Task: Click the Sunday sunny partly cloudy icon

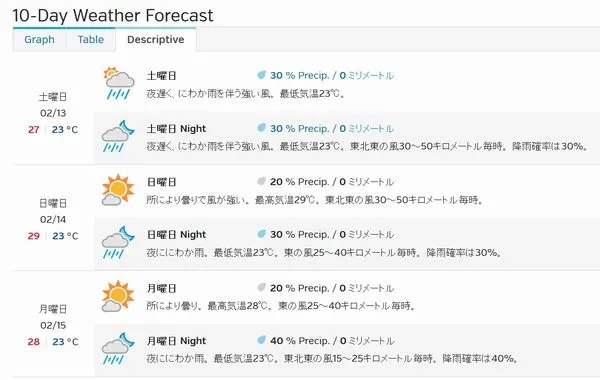Action: click(118, 190)
